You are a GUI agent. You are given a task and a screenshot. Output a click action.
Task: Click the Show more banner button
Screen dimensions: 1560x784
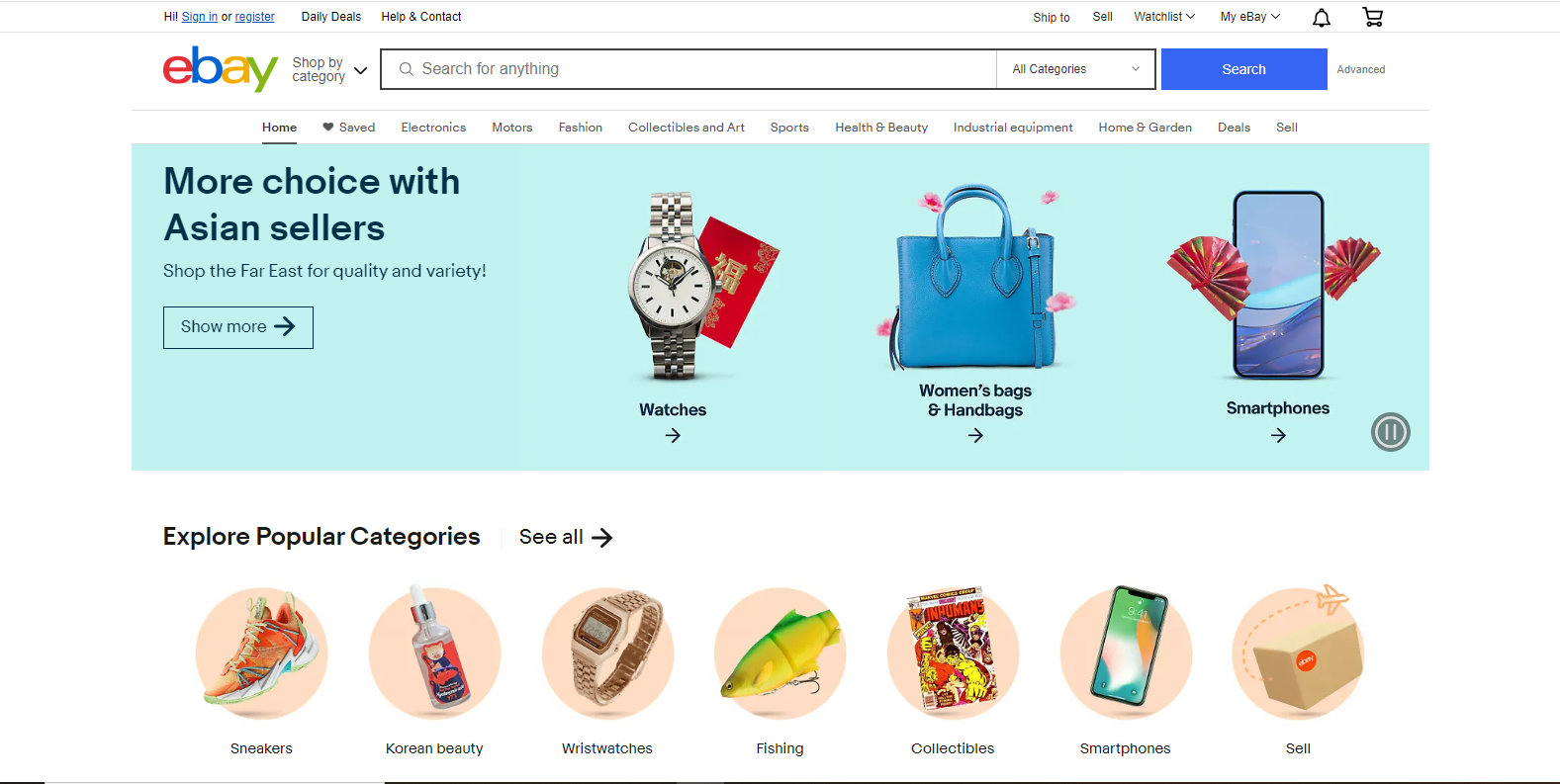click(238, 327)
